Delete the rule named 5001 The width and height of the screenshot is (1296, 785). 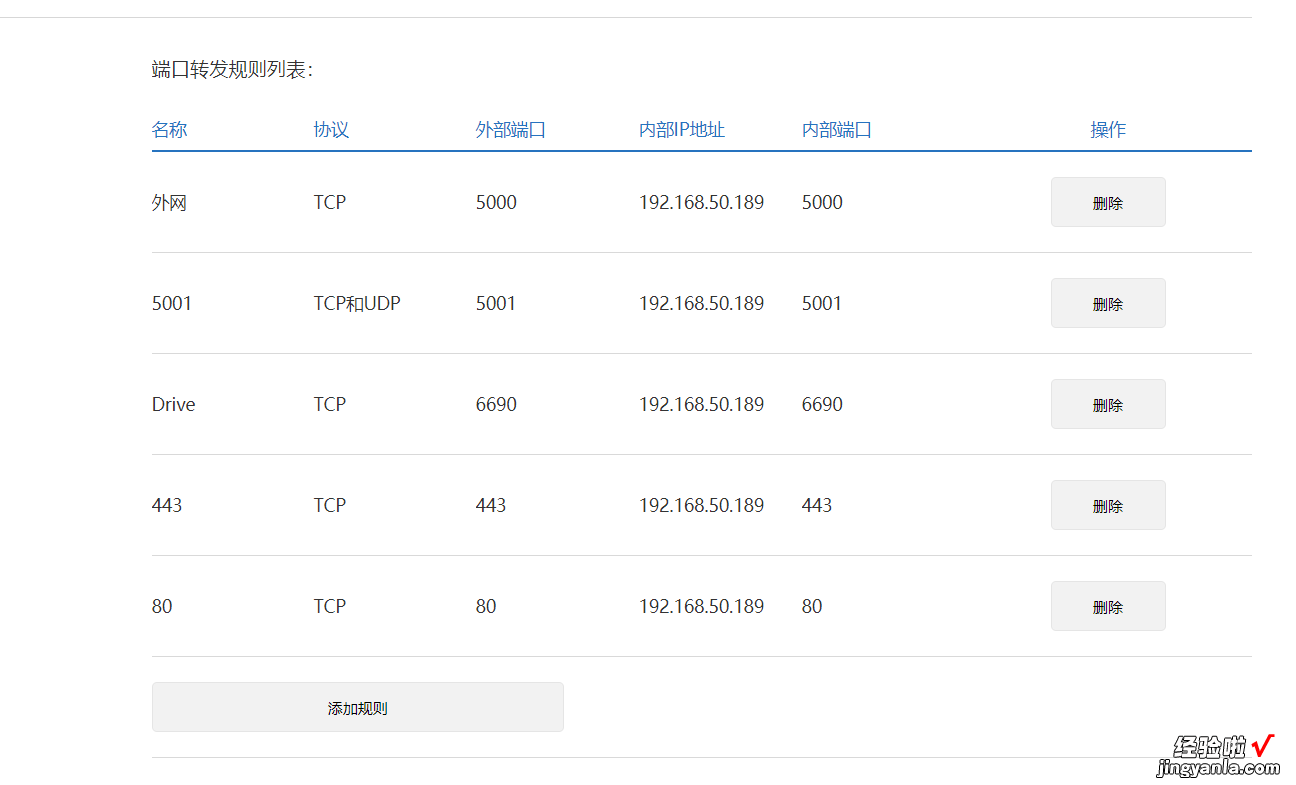click(1108, 303)
